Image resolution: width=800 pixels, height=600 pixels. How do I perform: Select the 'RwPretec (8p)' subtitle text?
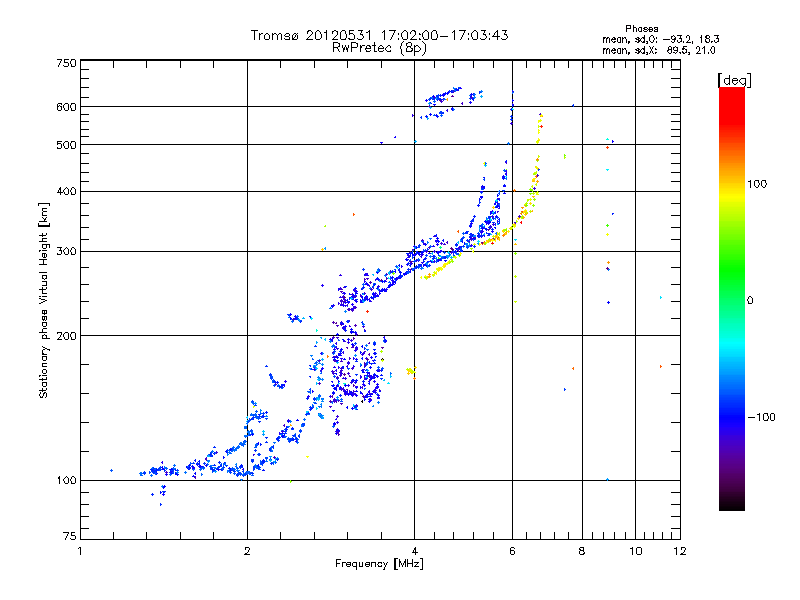tap(379, 48)
